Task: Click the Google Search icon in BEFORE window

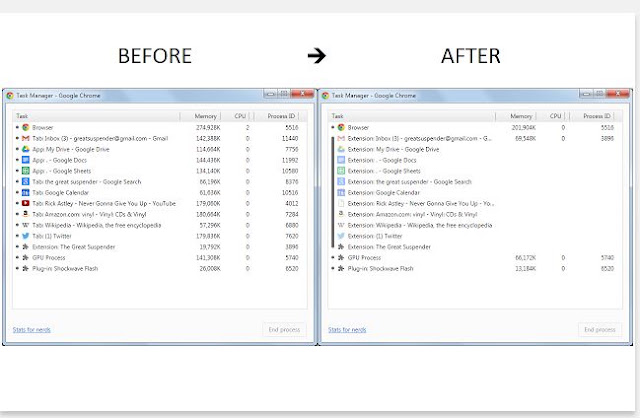Action: point(26,182)
